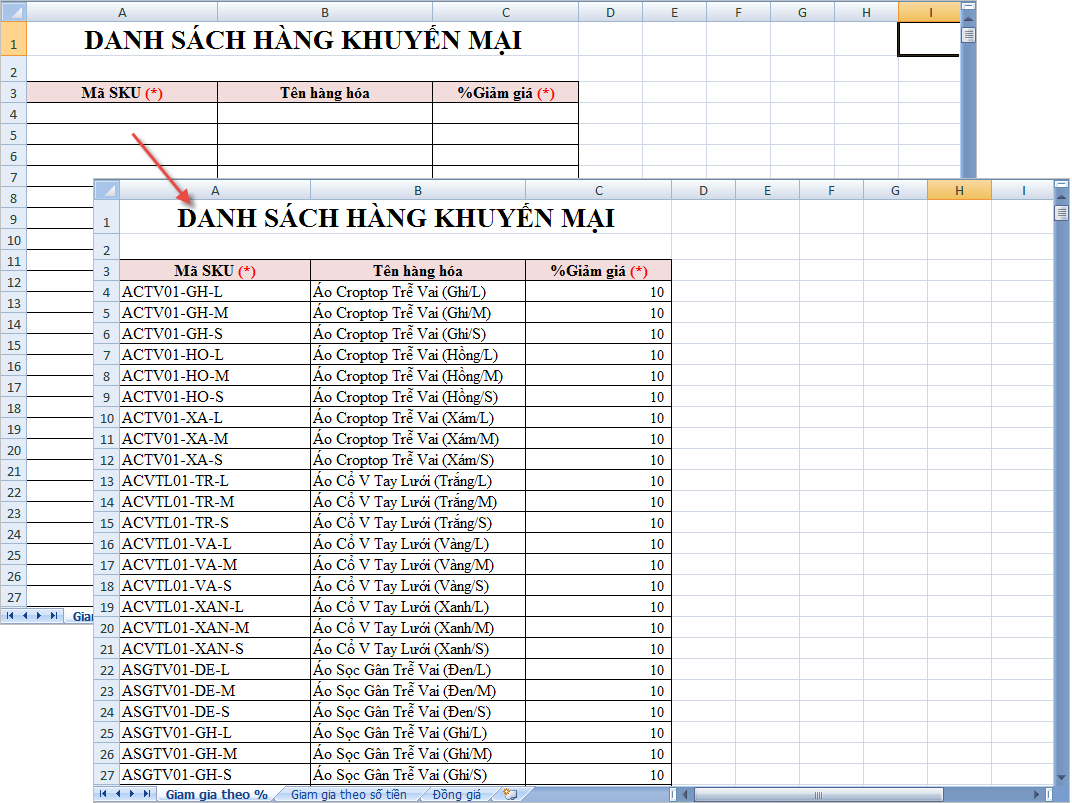Click last-sheet arrow in back window
1072x803 pixels.
click(54, 615)
